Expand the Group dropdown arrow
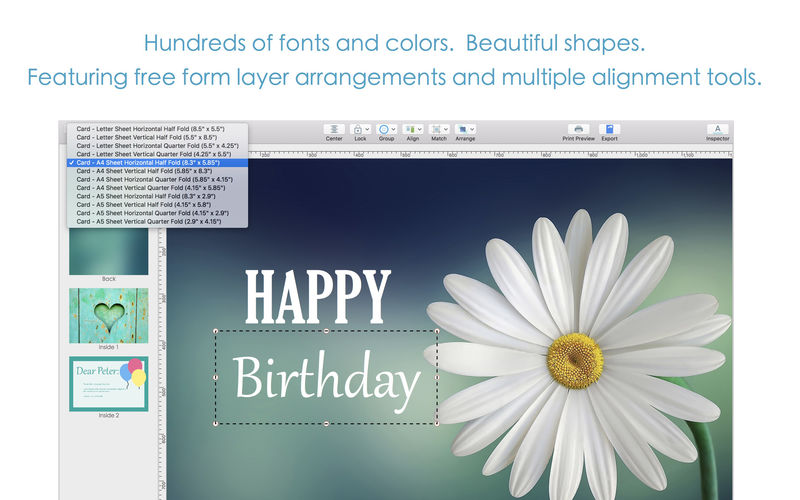Viewport: 800px width, 500px height. pyautogui.click(x=393, y=130)
